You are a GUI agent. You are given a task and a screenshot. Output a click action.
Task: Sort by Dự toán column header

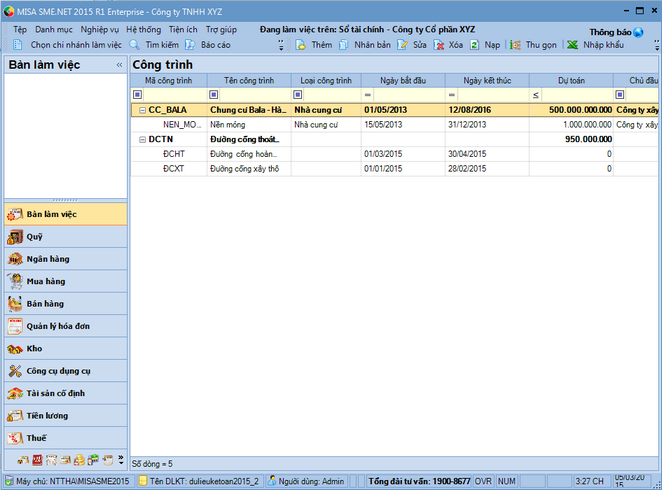(x=571, y=81)
